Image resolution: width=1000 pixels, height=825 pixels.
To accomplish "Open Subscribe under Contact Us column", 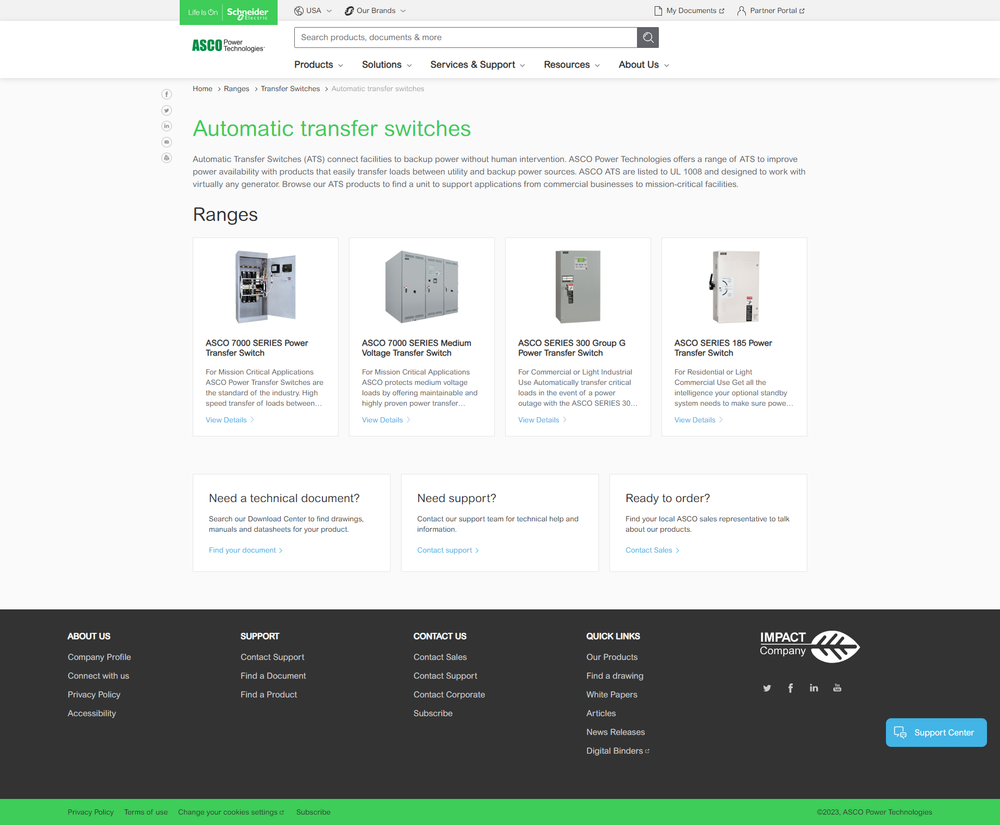I will (x=433, y=713).
